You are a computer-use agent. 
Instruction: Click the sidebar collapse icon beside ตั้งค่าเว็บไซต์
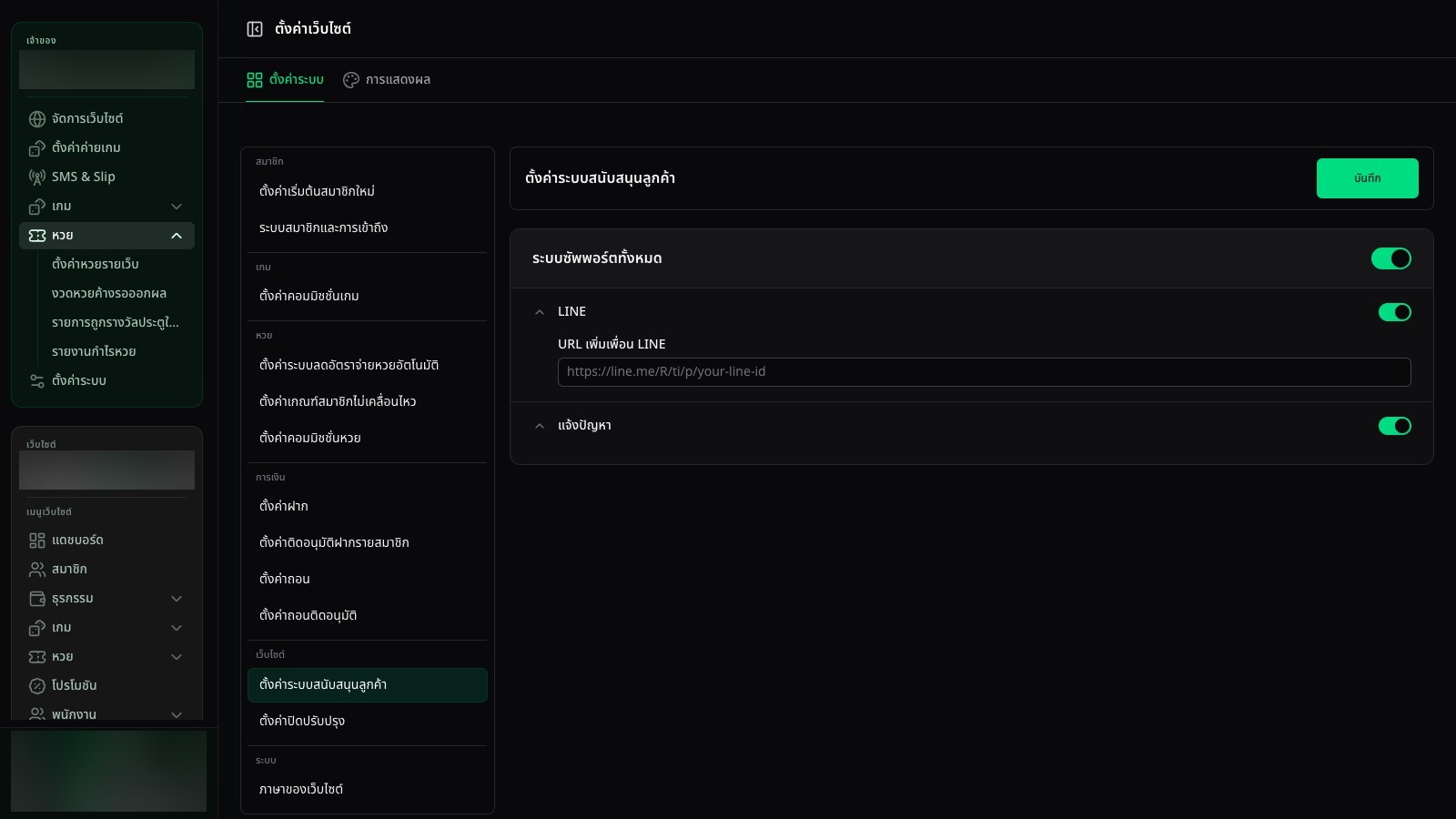click(255, 29)
